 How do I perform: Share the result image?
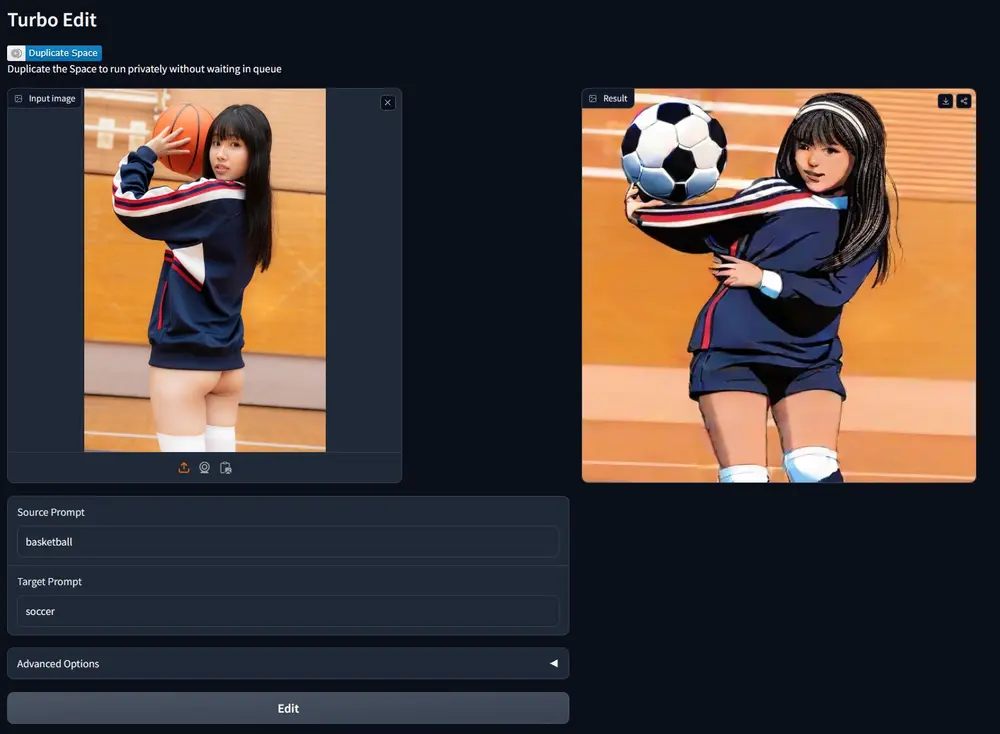point(964,101)
